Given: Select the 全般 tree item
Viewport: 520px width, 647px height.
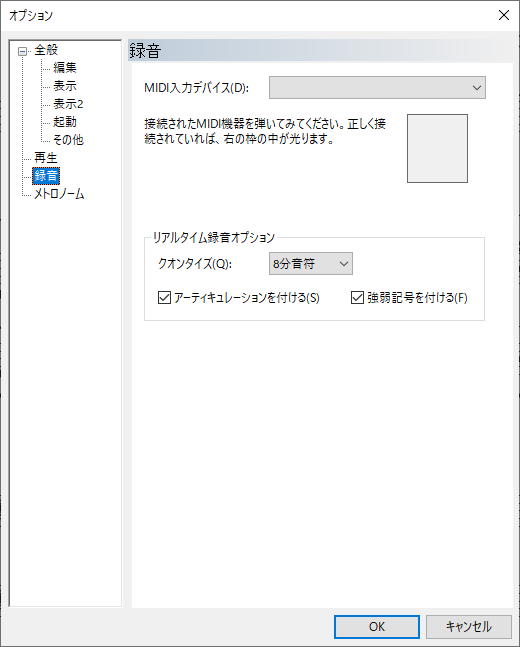Looking at the screenshot, I should tap(46, 50).
